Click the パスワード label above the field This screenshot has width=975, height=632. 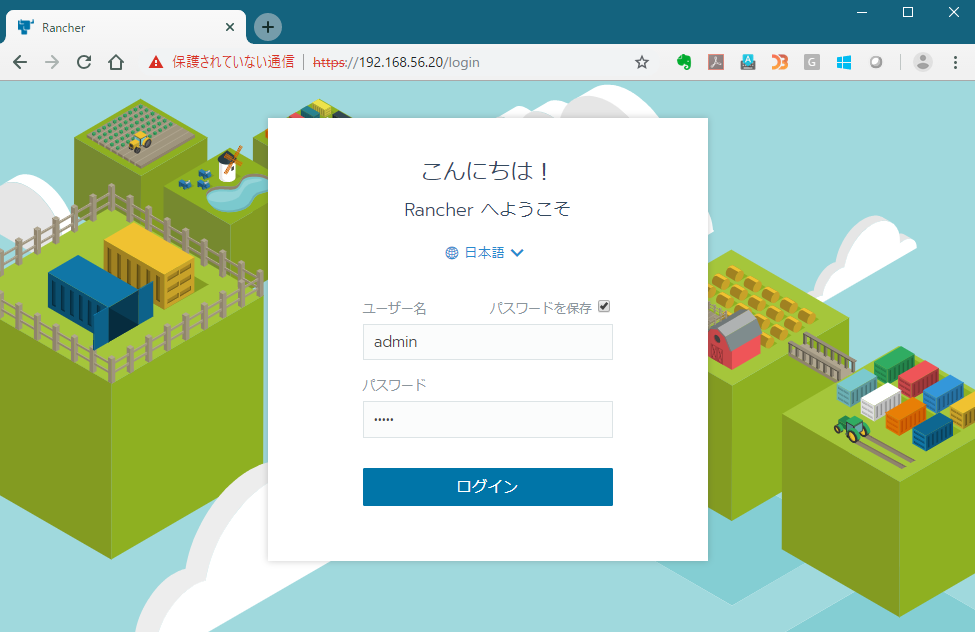[x=394, y=385]
